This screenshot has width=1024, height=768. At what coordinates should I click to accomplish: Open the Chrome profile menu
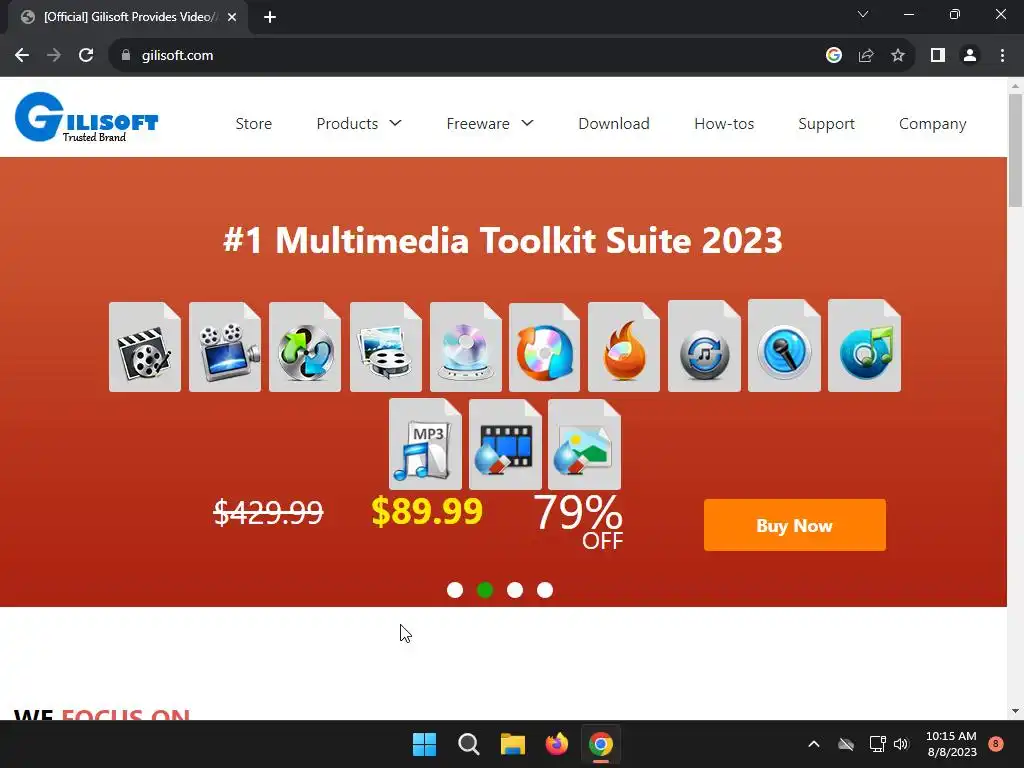[970, 56]
